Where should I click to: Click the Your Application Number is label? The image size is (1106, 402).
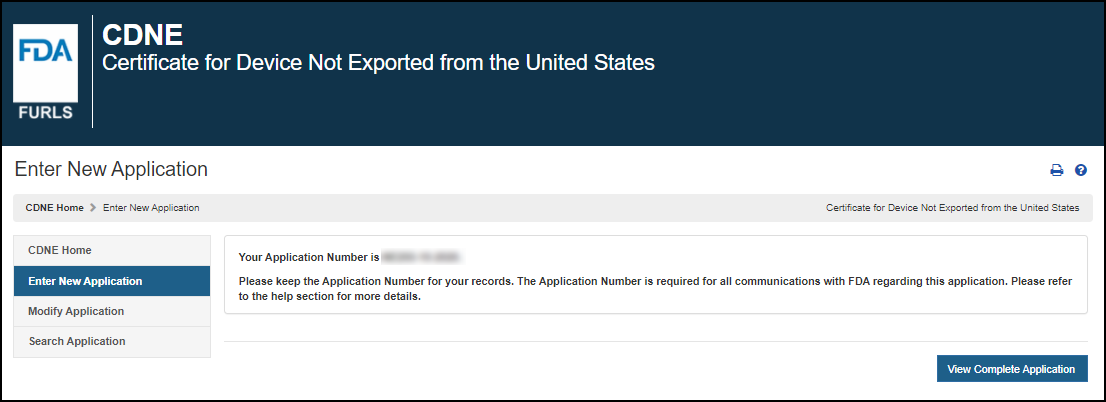[x=309, y=258]
